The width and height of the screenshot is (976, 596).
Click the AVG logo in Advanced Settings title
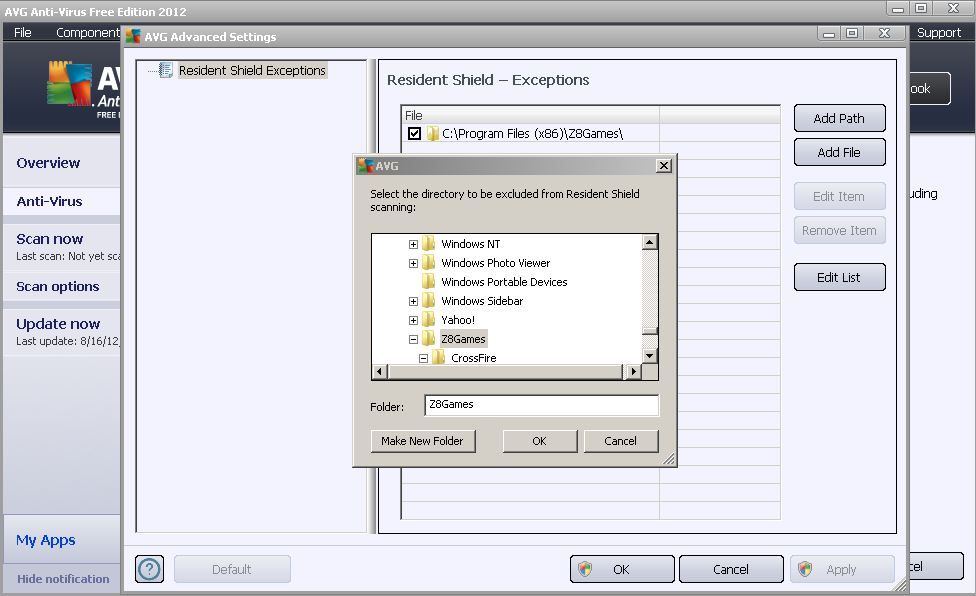tap(133, 36)
